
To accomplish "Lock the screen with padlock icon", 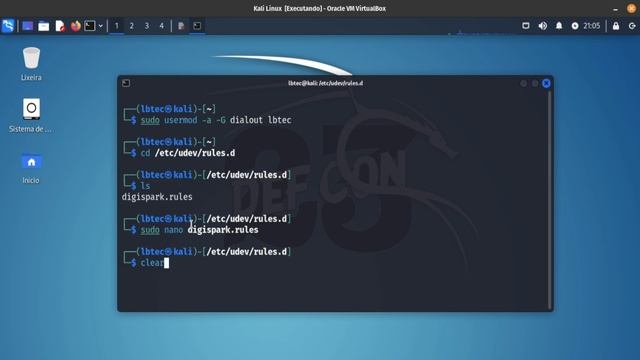I will [x=616, y=26].
